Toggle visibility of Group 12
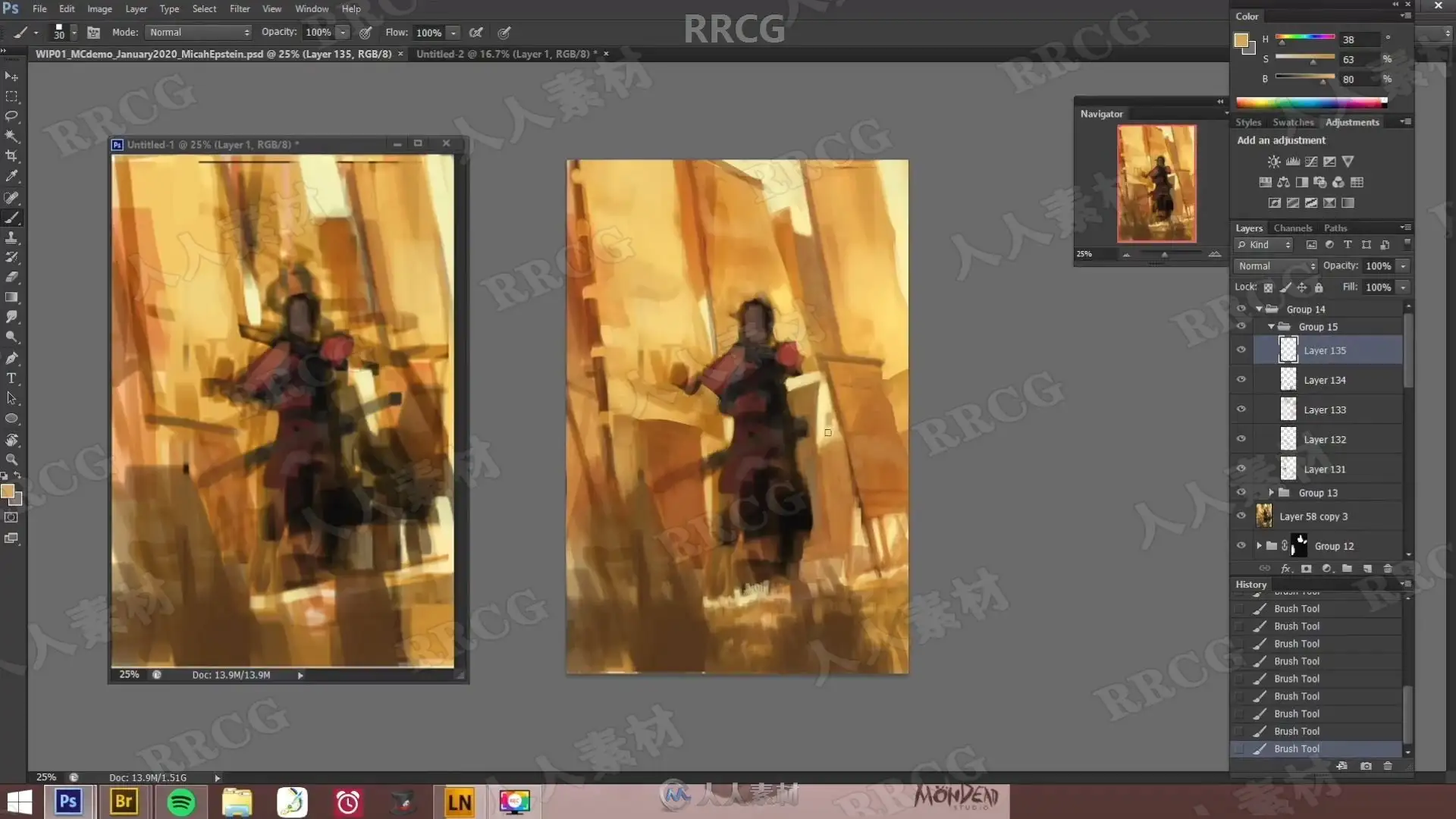The width and height of the screenshot is (1456, 819). pyautogui.click(x=1241, y=546)
